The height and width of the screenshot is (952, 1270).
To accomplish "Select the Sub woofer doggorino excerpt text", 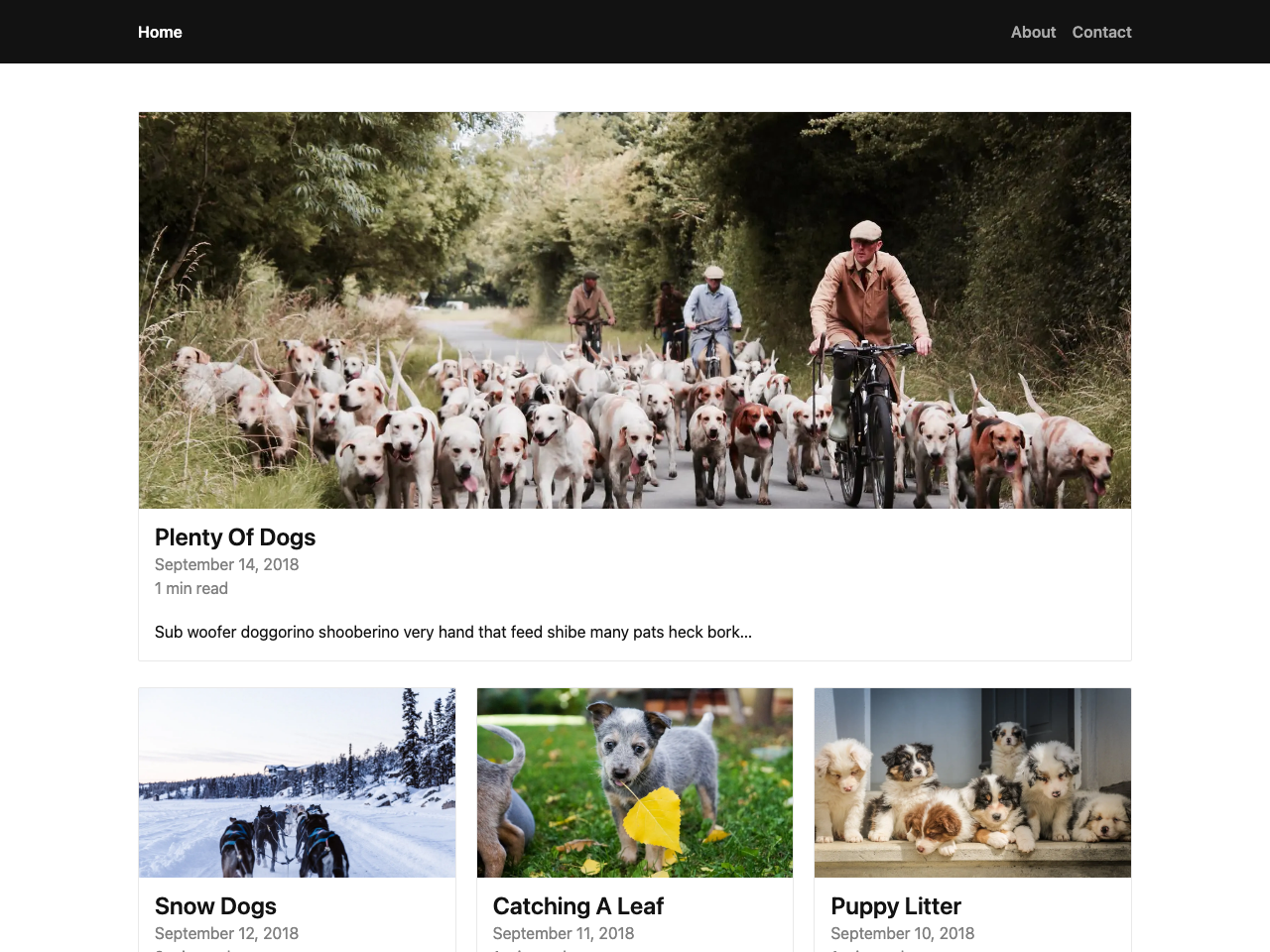I will (x=453, y=632).
